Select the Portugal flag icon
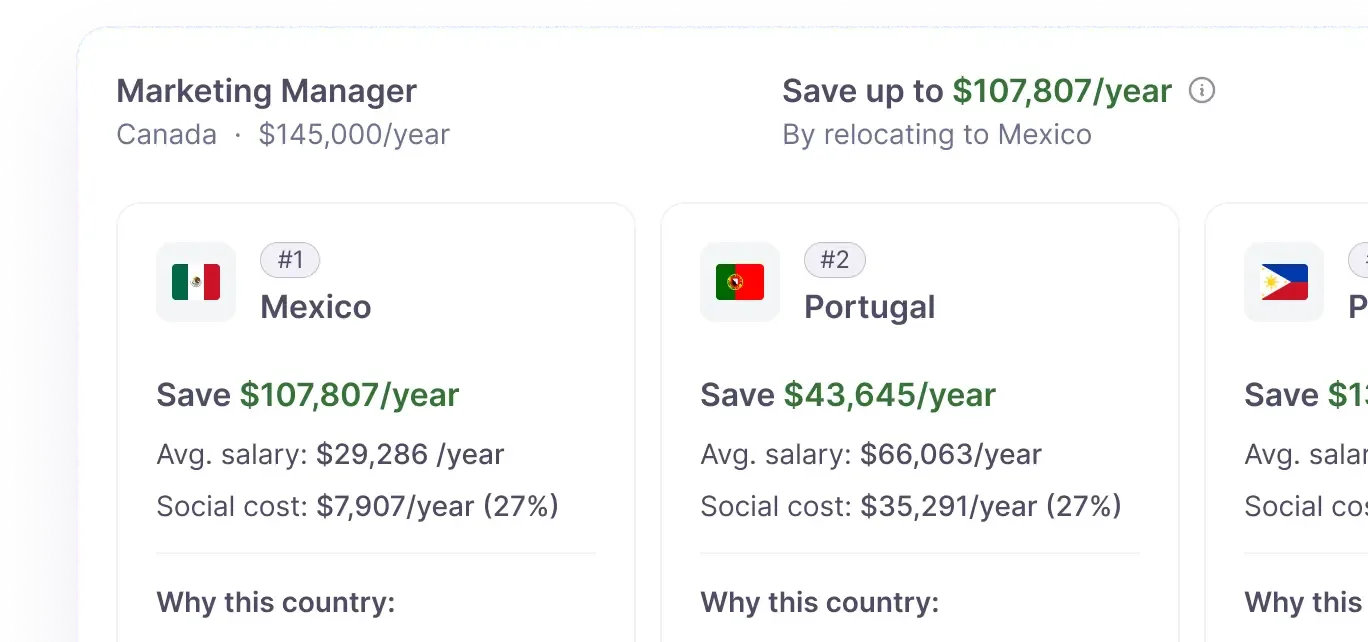 point(740,282)
